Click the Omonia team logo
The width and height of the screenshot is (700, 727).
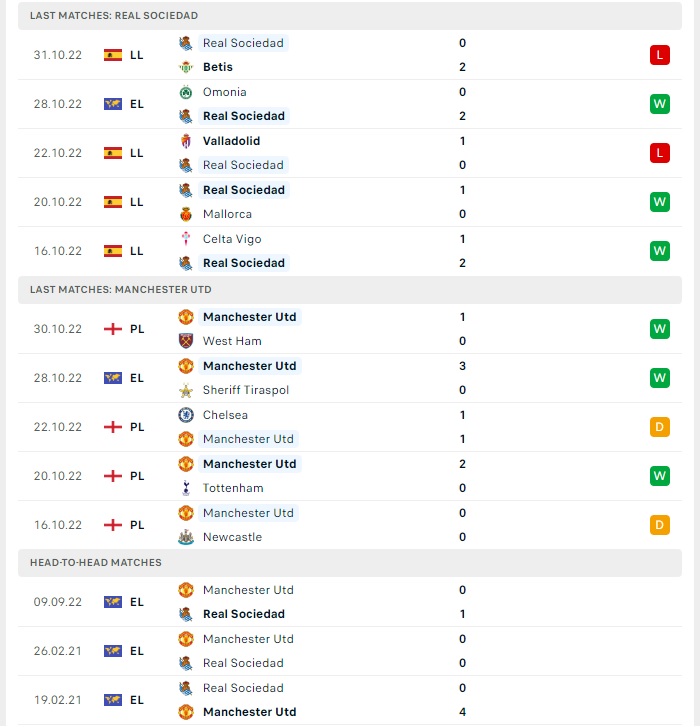click(186, 92)
